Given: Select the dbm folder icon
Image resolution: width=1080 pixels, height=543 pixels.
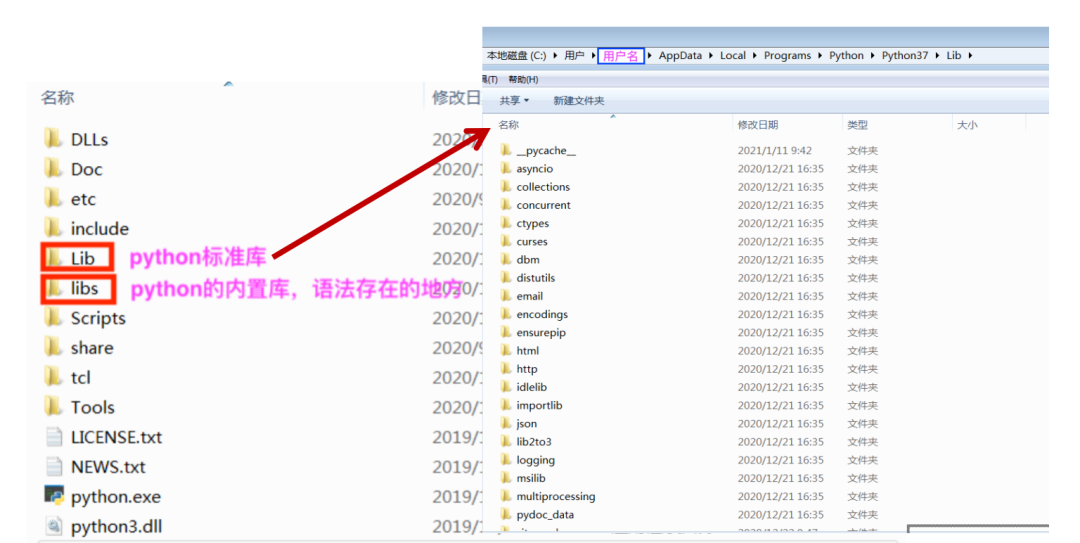Looking at the screenshot, I should point(506,259).
